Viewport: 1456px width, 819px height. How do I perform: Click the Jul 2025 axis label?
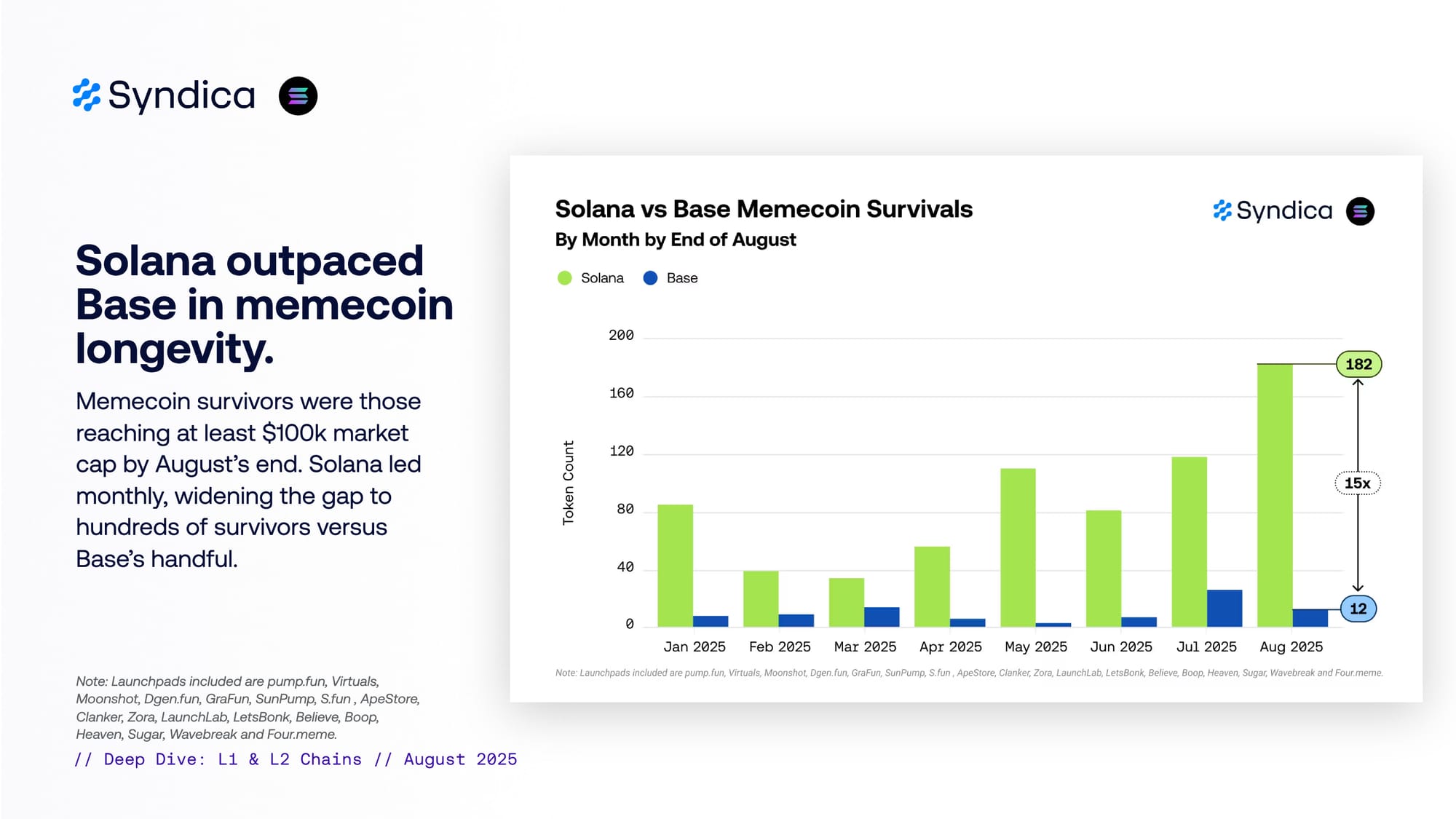click(x=1206, y=647)
